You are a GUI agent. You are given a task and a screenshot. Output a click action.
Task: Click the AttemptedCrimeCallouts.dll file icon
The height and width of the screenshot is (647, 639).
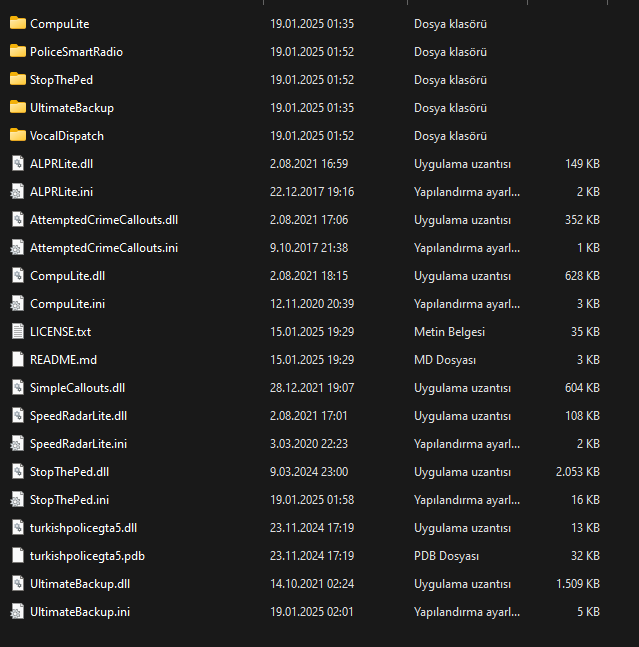(x=18, y=220)
